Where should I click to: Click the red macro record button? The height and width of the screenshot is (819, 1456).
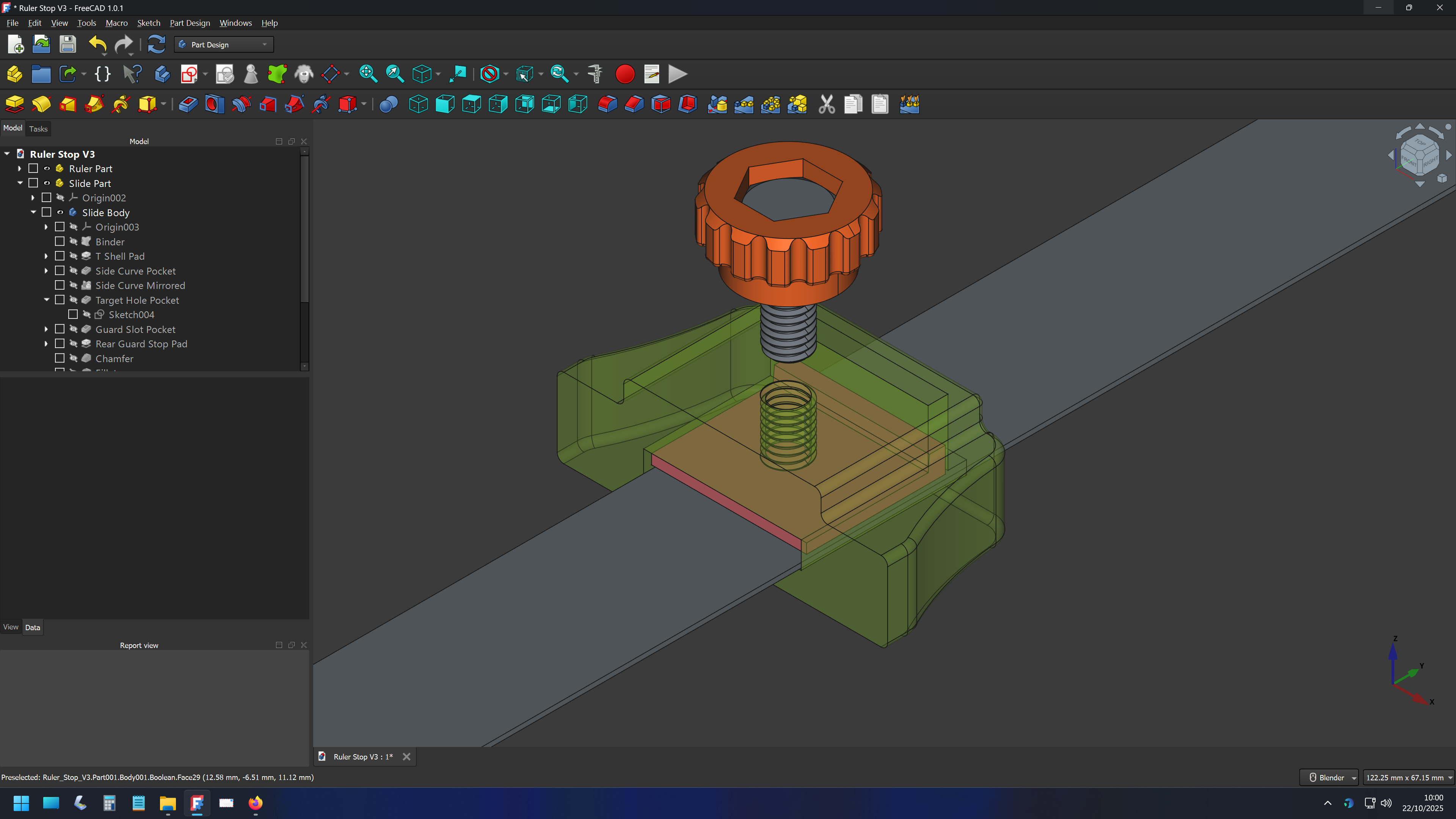(x=624, y=74)
